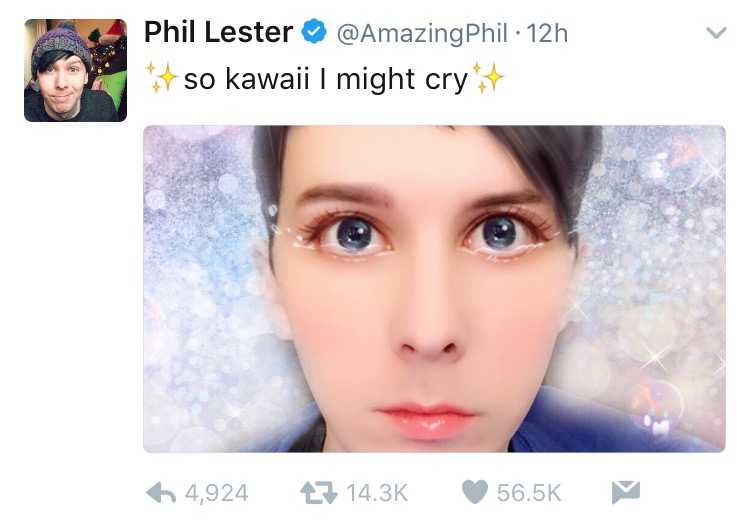Like the tweet with the heart icon
Screen dimensions: 750x525
478,492
